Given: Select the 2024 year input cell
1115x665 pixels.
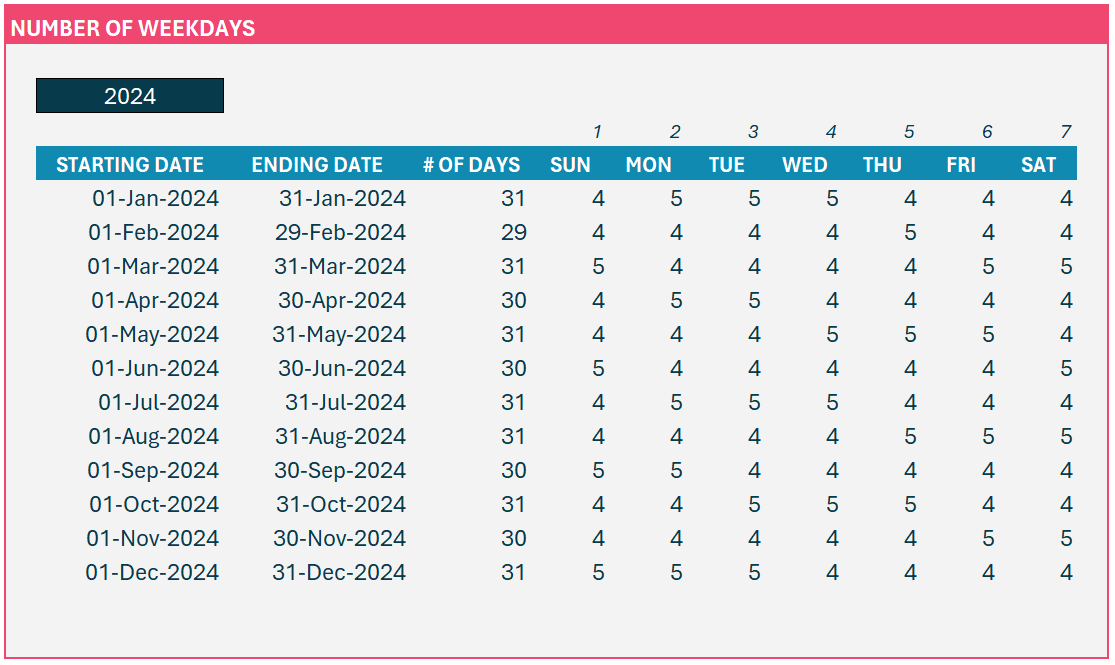Looking at the screenshot, I should tap(129, 95).
